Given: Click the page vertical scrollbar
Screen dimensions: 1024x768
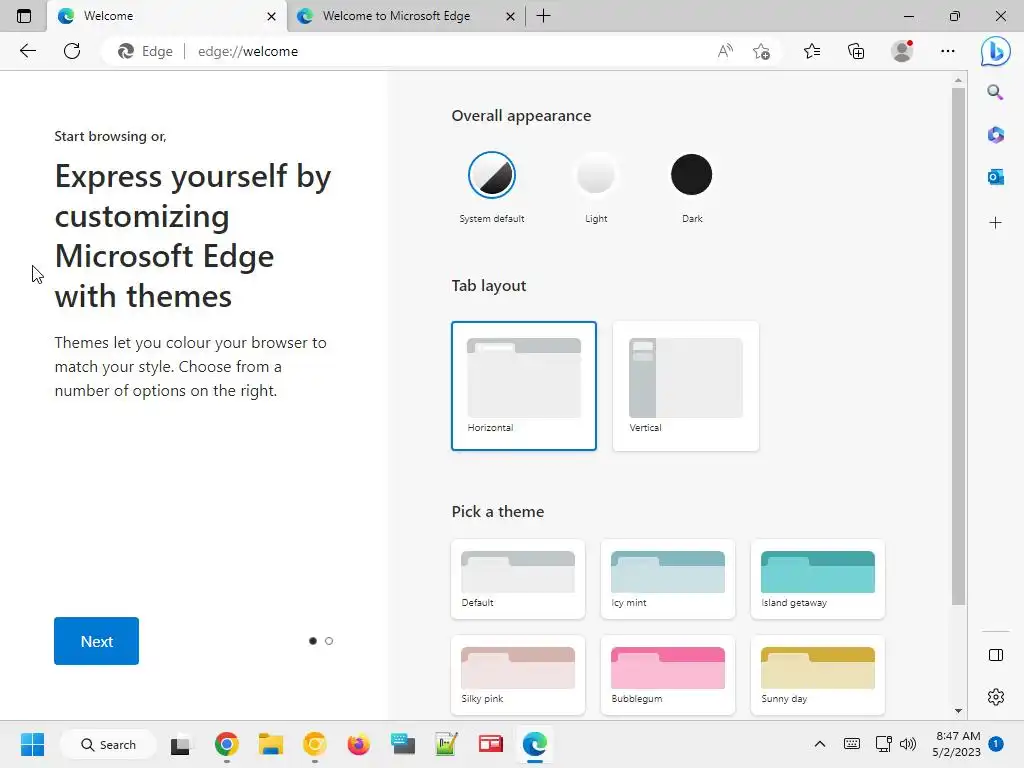Looking at the screenshot, I should tap(958, 346).
